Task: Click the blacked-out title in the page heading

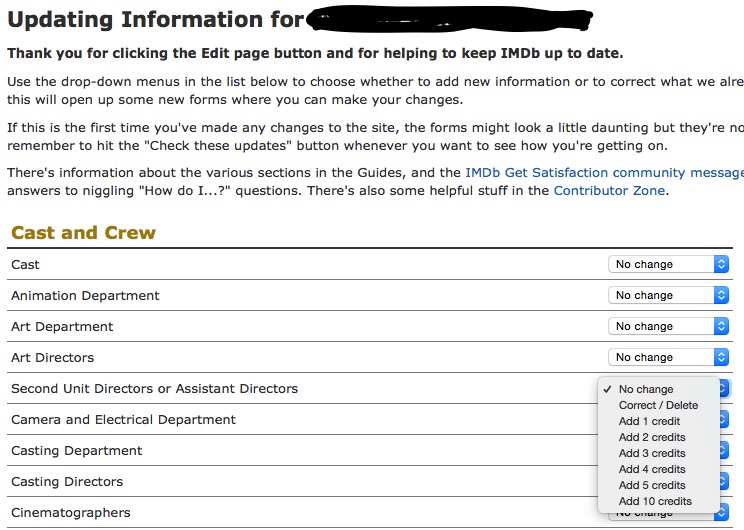Action: pyautogui.click(x=450, y=19)
